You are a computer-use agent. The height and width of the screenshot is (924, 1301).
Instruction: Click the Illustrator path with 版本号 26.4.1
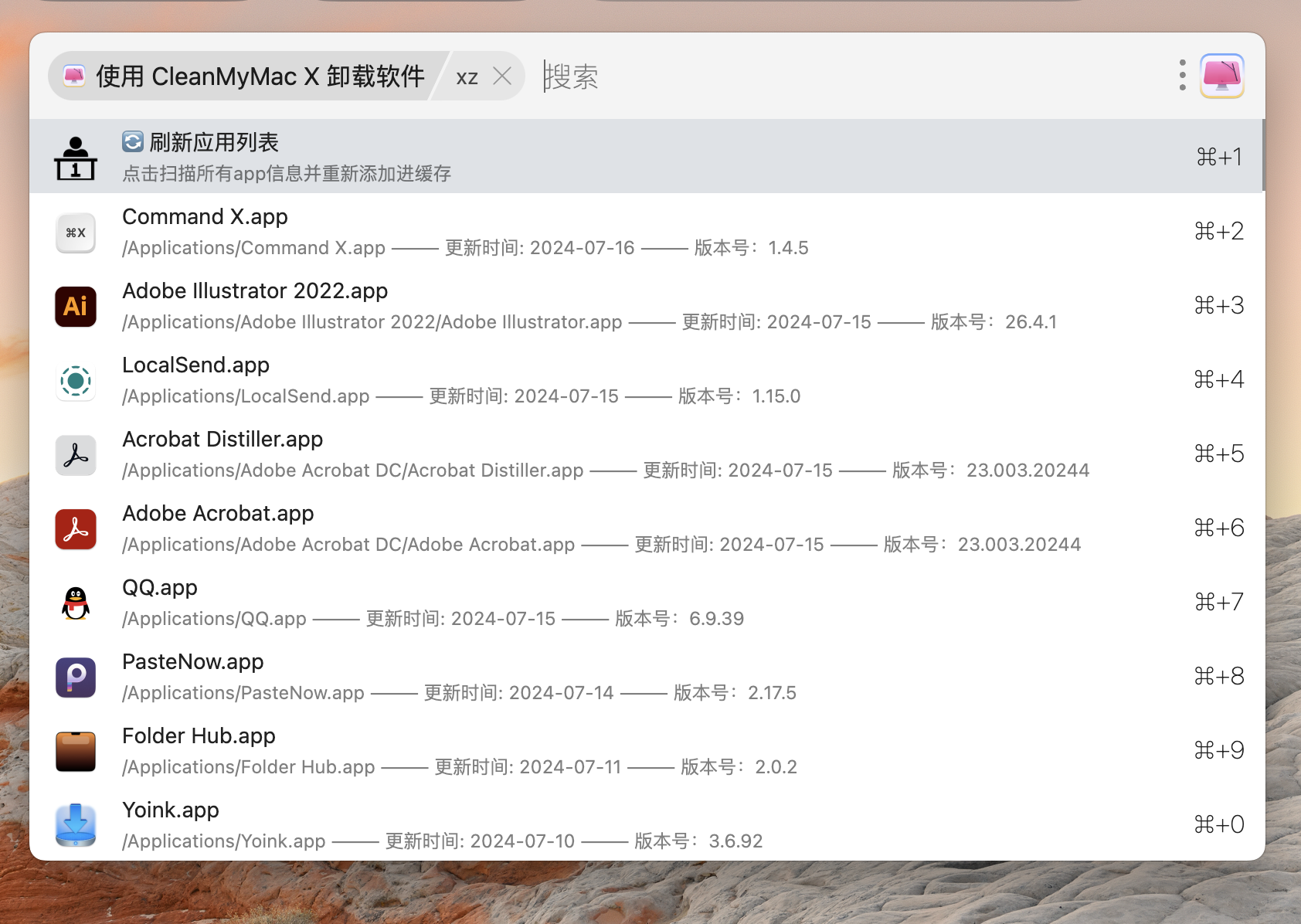(x=589, y=321)
